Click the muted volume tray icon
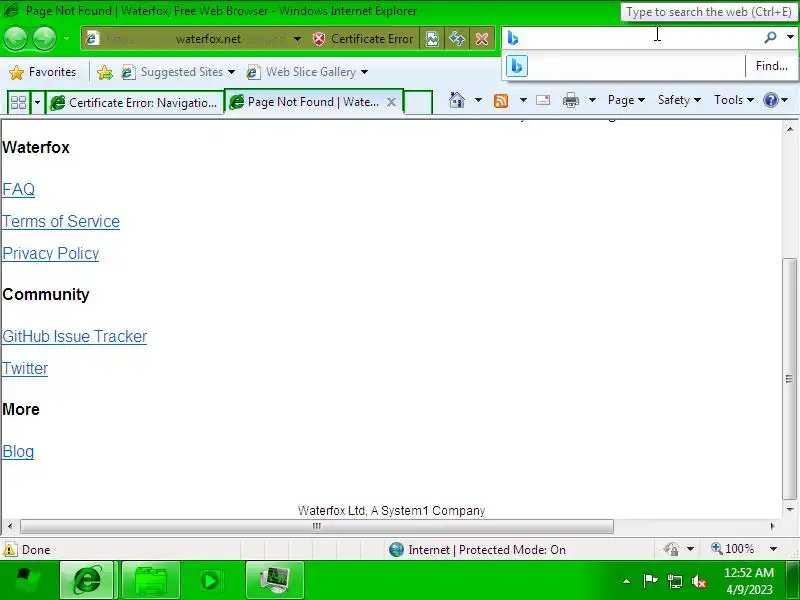This screenshot has width=800, height=600. click(x=699, y=581)
